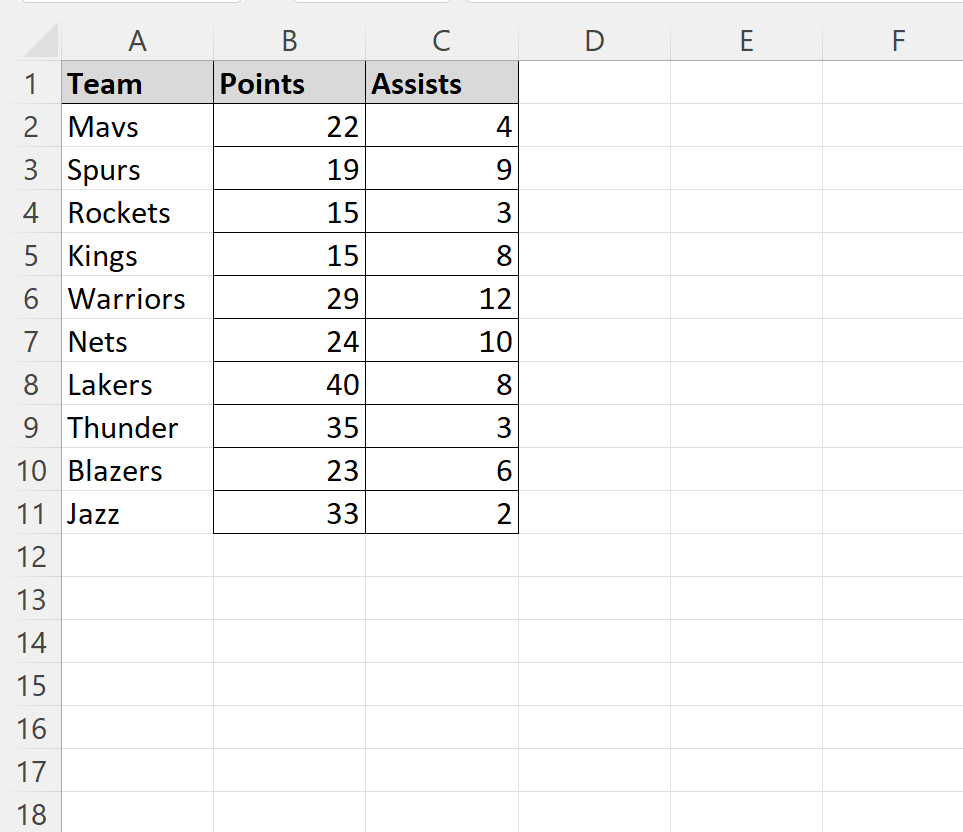Select column F header
The height and width of the screenshot is (832, 963).
pyautogui.click(x=893, y=41)
